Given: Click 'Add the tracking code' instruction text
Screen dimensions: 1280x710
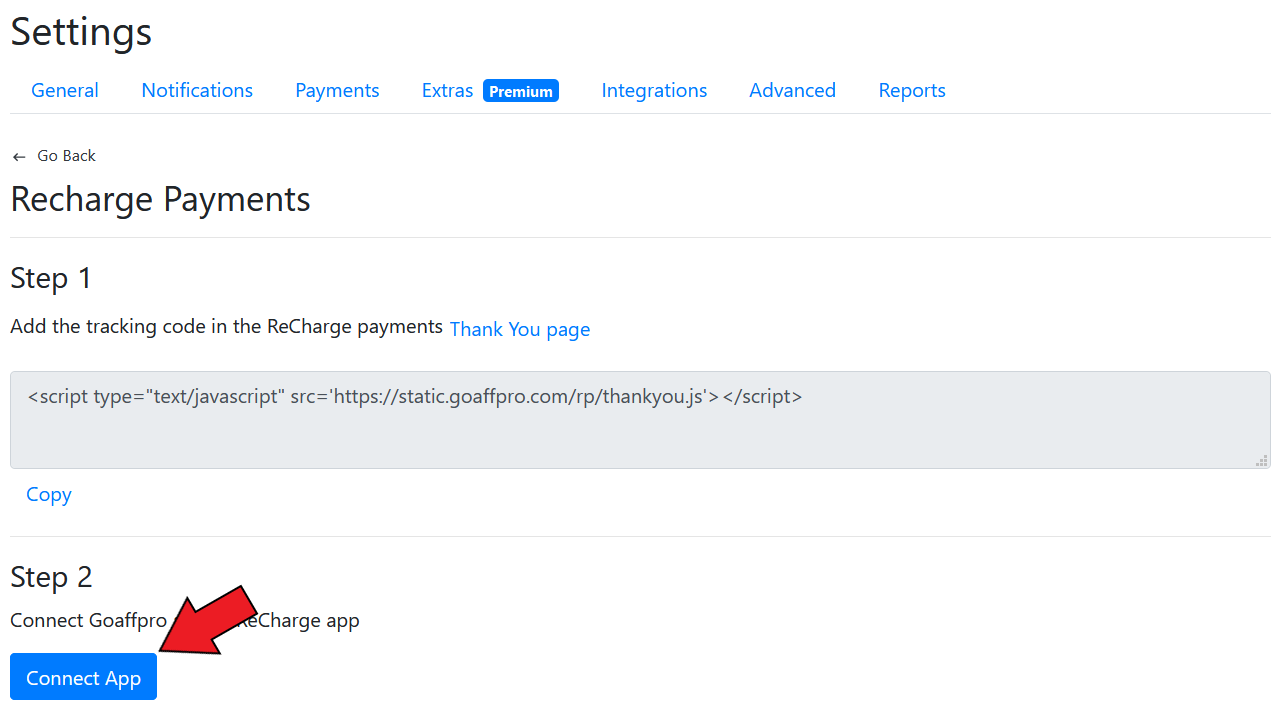Looking at the screenshot, I should (x=227, y=326).
